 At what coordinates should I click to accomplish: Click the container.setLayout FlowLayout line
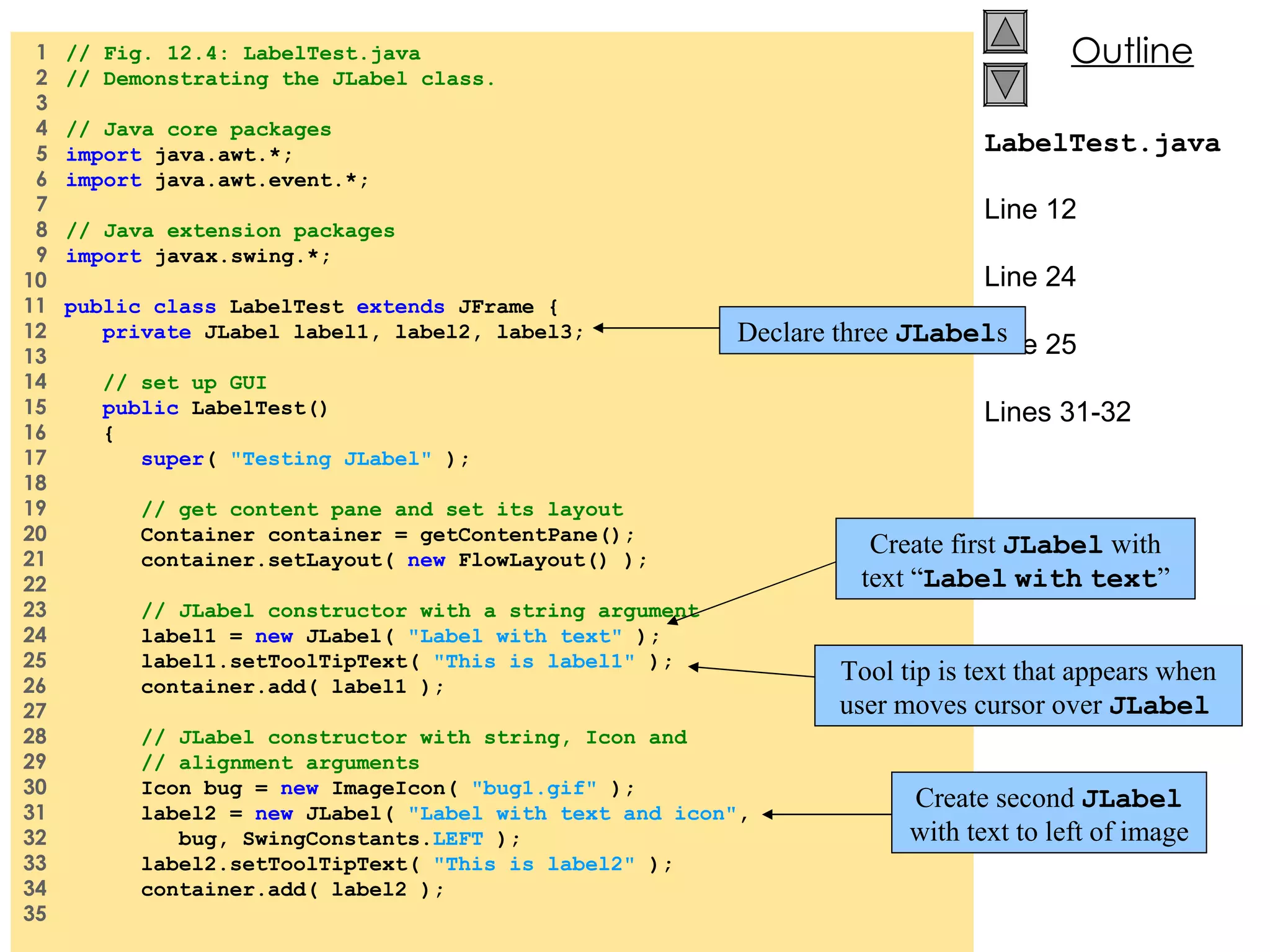coord(394,560)
